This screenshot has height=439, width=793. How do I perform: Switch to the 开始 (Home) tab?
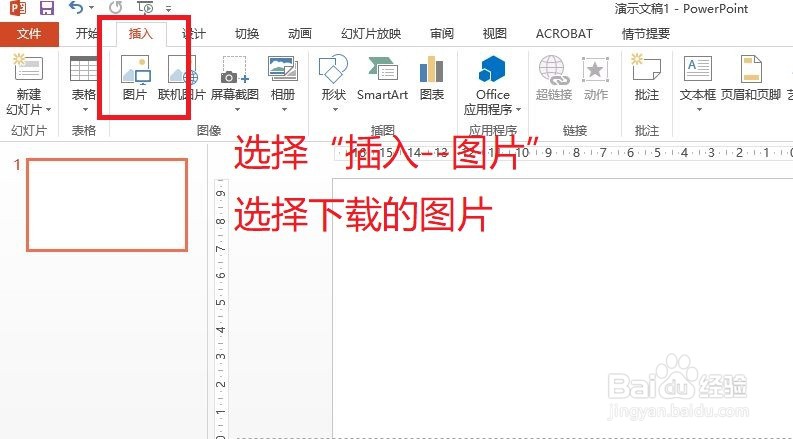pyautogui.click(x=86, y=34)
